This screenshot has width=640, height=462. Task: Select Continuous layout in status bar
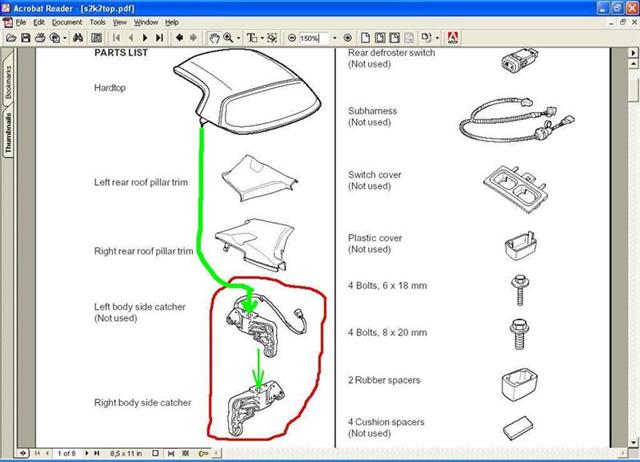click(171, 453)
